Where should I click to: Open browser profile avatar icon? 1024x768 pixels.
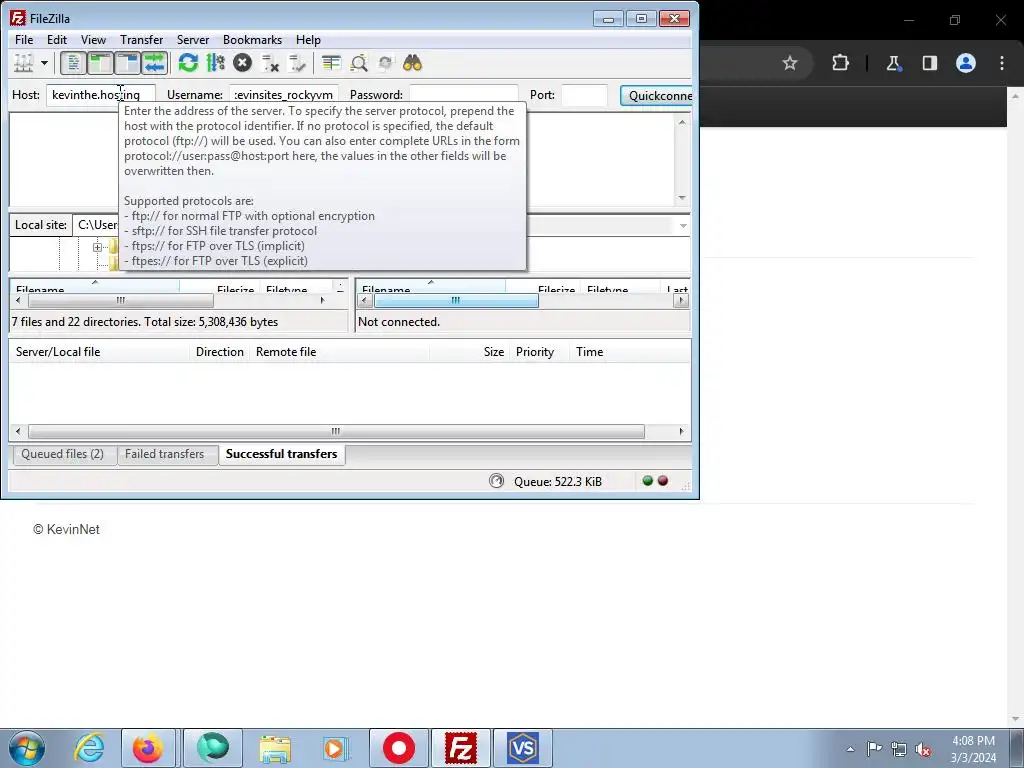tap(966, 63)
